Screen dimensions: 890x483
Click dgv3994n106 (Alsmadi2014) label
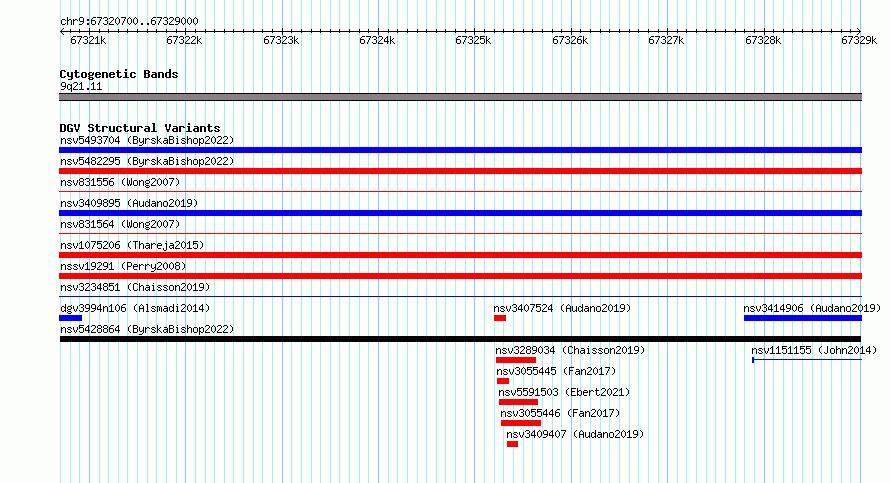pyautogui.click(x=135, y=308)
